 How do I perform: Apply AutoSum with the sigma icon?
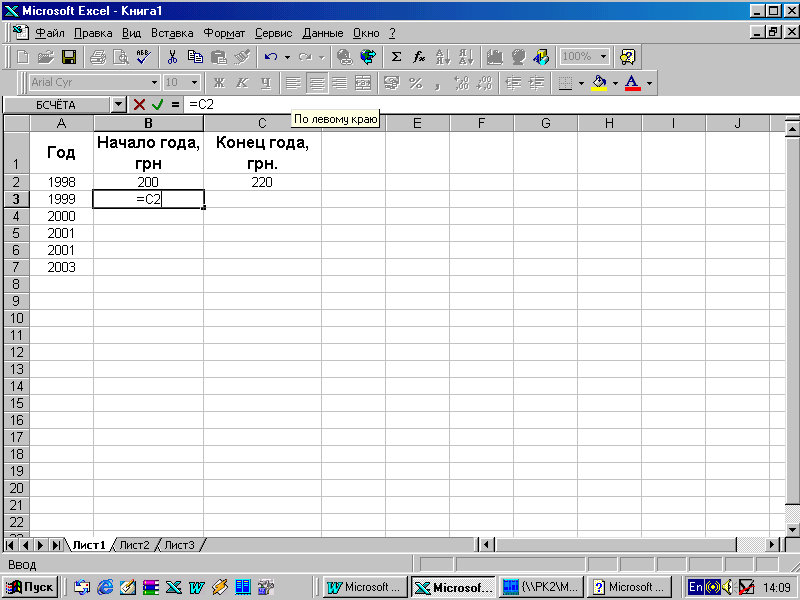tap(396, 57)
